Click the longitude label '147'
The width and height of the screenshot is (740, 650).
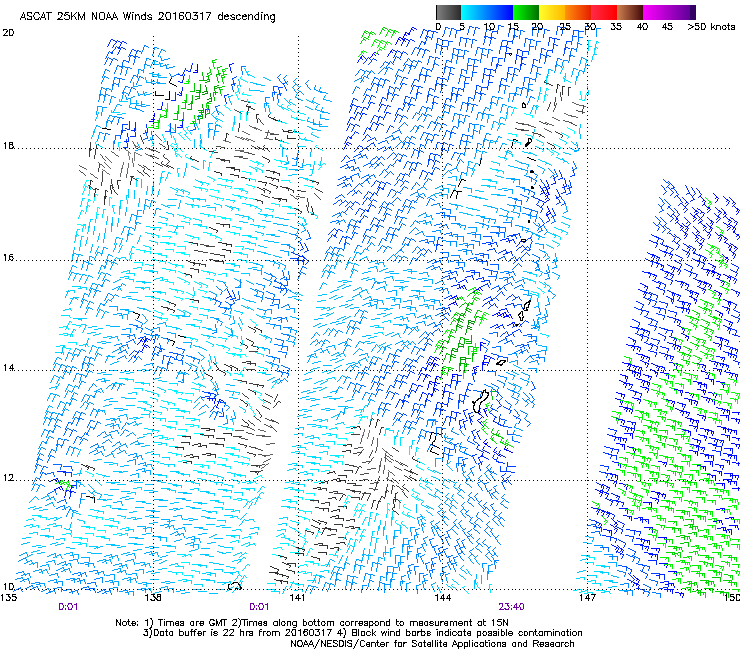(587, 597)
